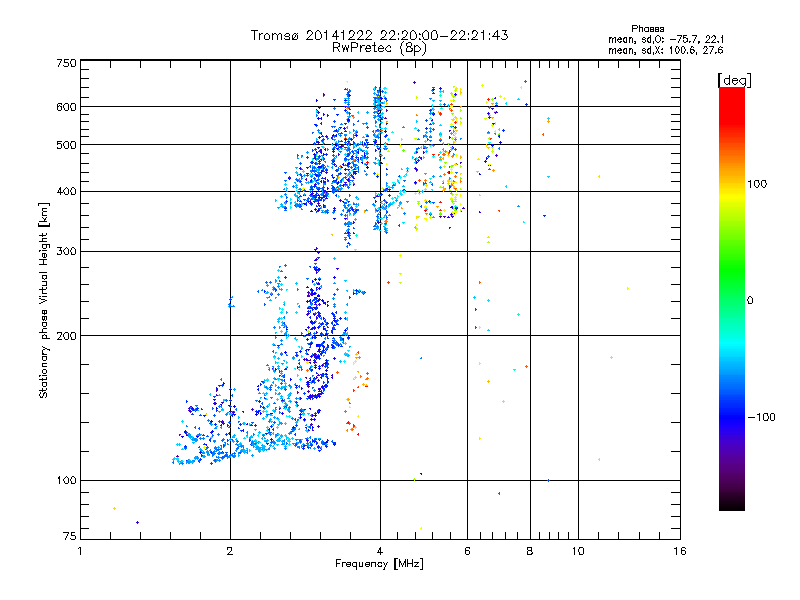Screen dimensions: 800x600
Task: Click the x-axis frequency tick label "4"
Action: (x=380, y=551)
